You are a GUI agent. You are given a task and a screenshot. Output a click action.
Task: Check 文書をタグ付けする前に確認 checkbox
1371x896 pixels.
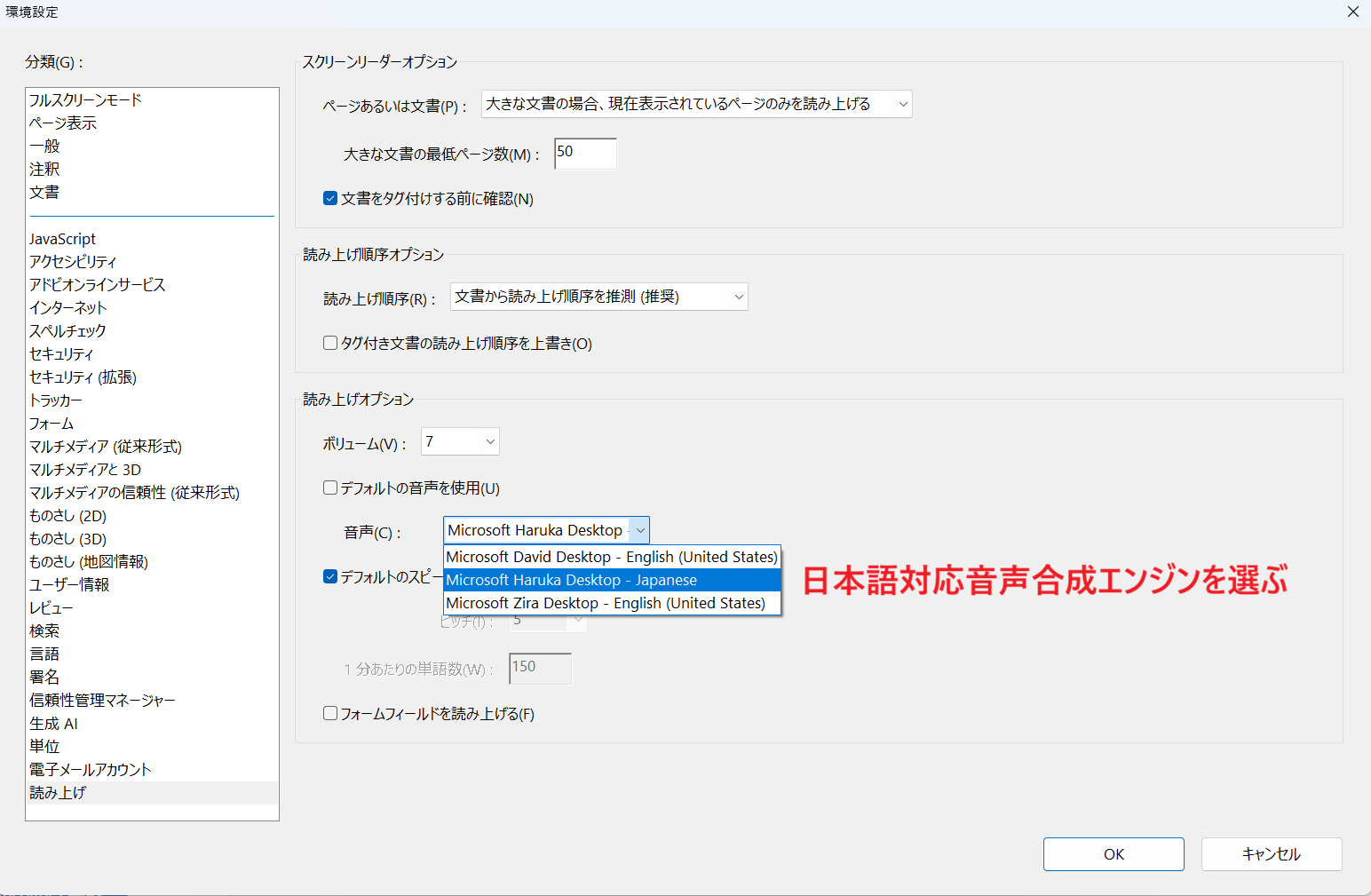point(330,199)
